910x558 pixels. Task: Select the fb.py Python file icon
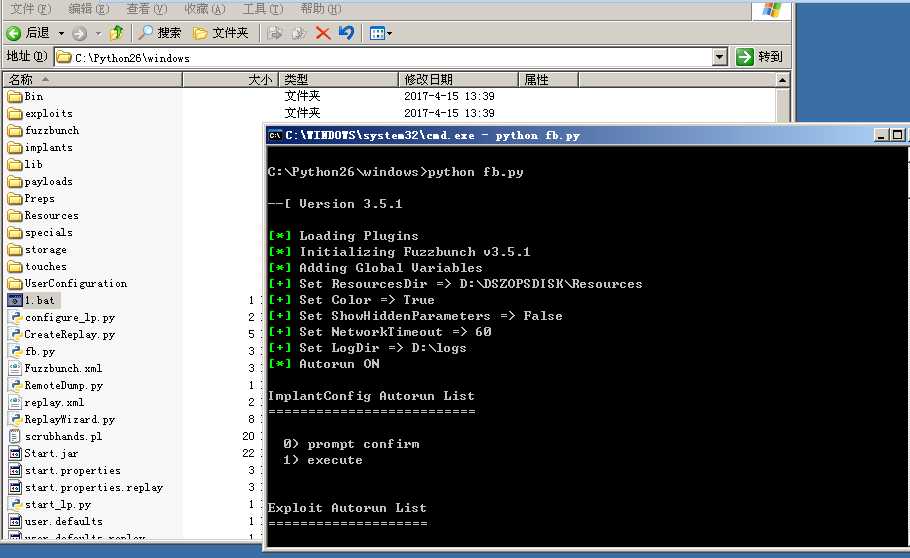tap(15, 351)
